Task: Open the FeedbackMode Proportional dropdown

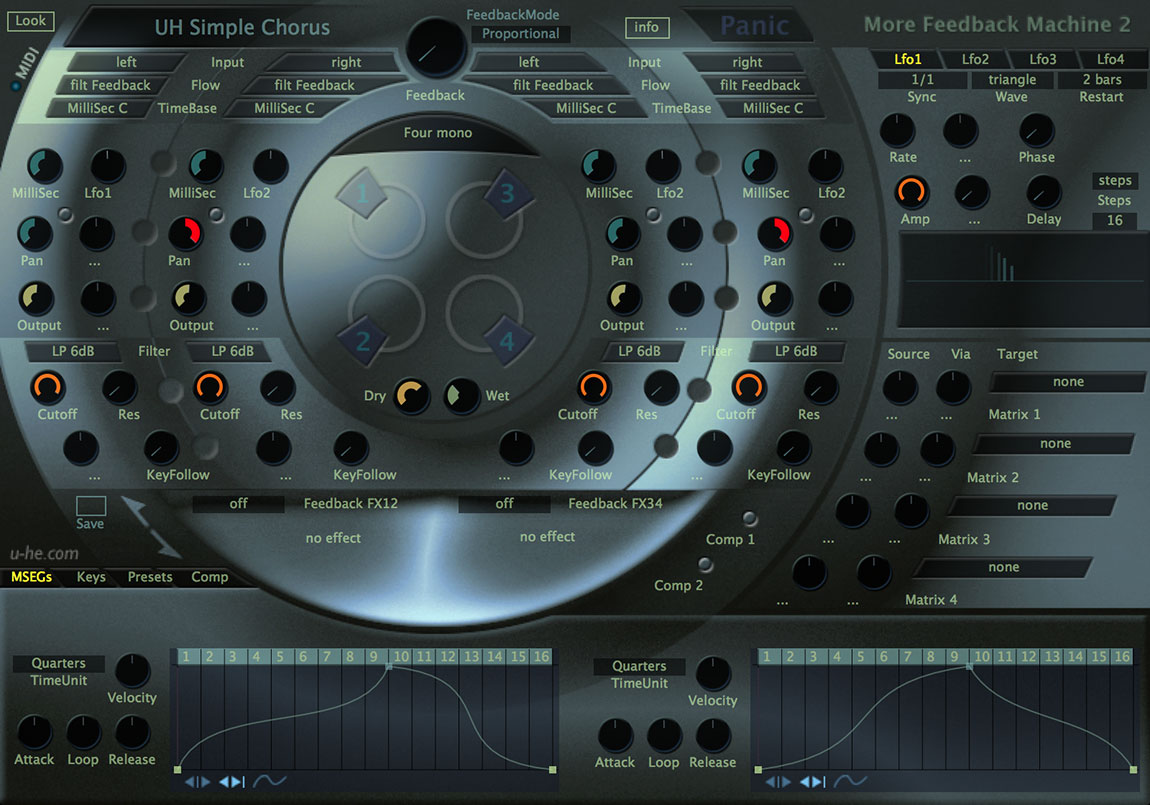Action: [x=521, y=34]
